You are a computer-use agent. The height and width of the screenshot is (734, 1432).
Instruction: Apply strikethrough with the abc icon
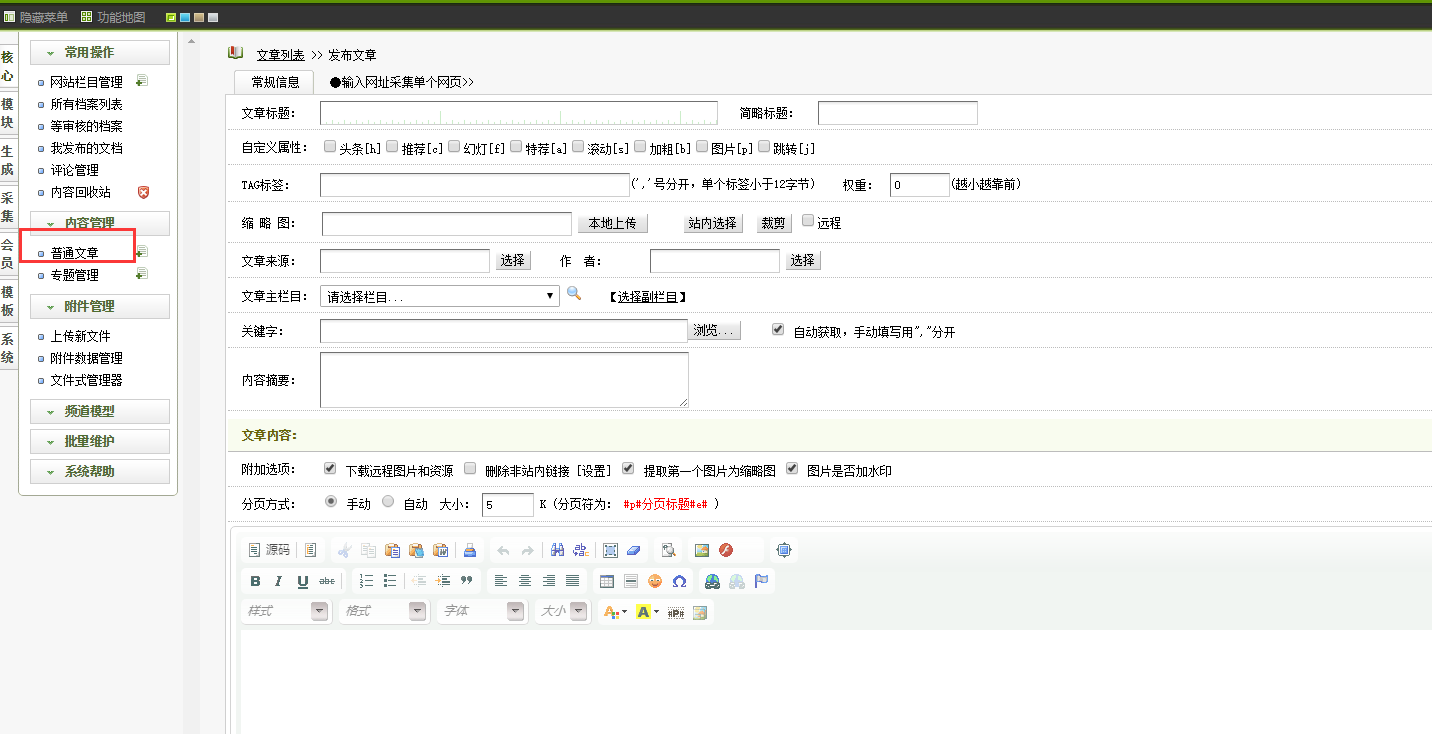point(326,581)
